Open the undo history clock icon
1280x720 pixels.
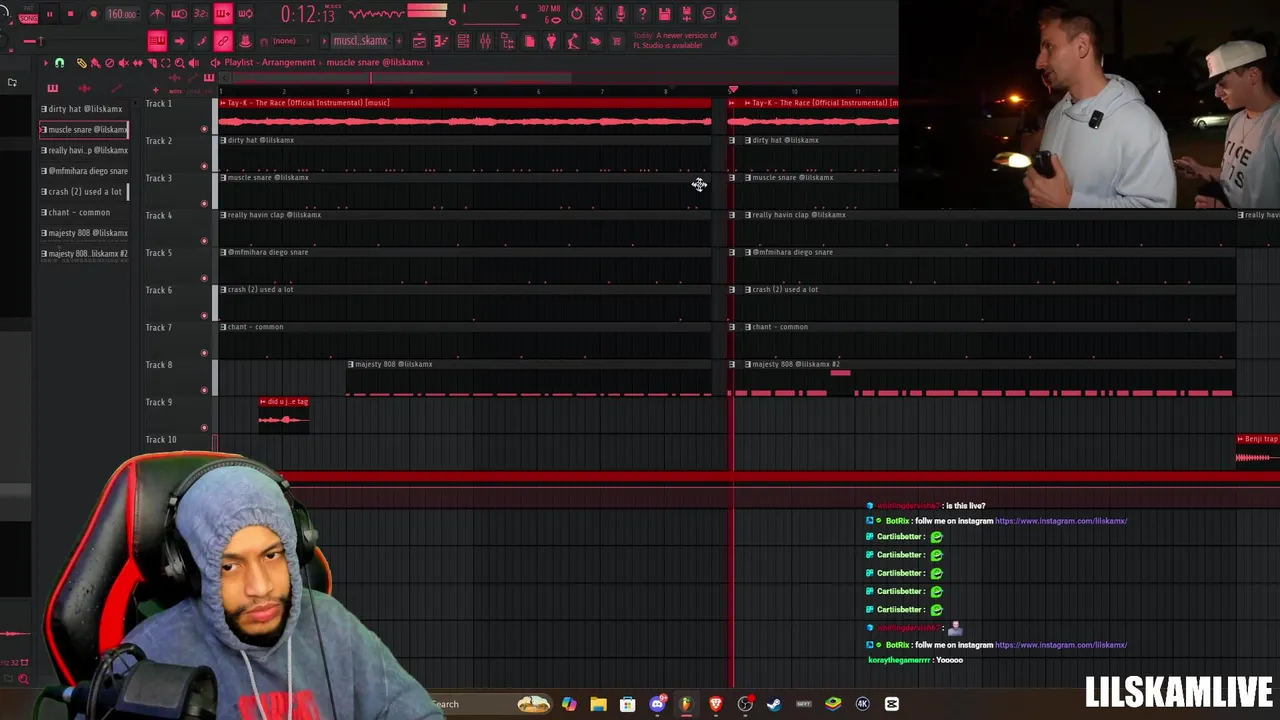pyautogui.click(x=576, y=14)
